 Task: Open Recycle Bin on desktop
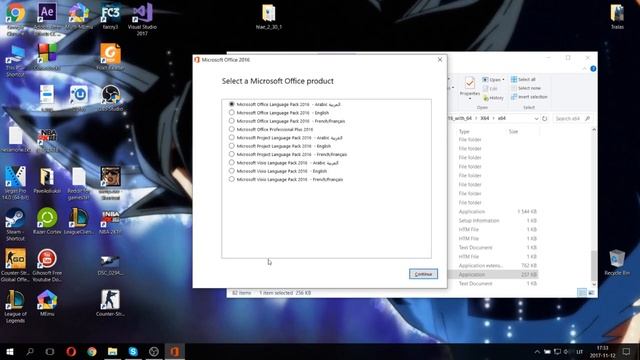click(x=617, y=263)
